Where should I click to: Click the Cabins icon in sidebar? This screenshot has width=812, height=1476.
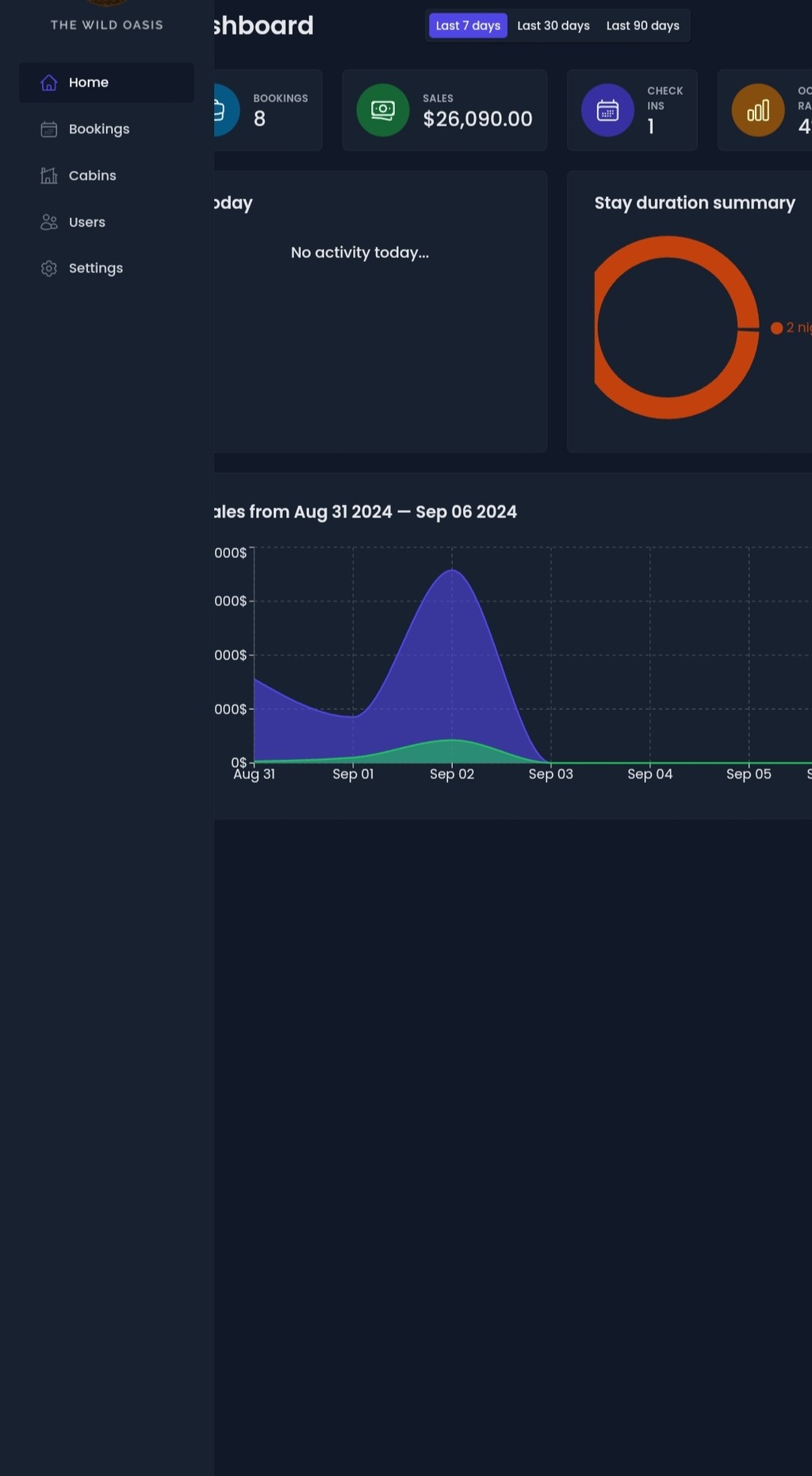point(49,175)
